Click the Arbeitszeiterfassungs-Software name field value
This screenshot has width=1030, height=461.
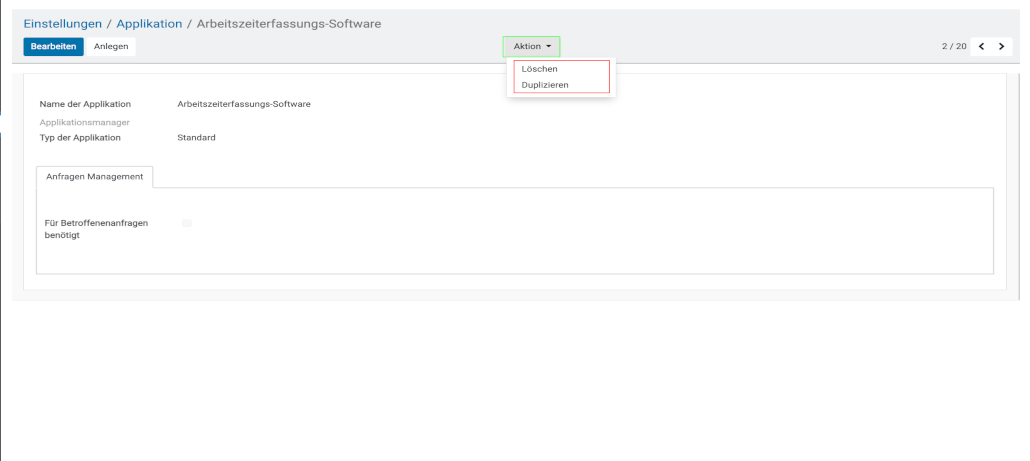[243, 103]
